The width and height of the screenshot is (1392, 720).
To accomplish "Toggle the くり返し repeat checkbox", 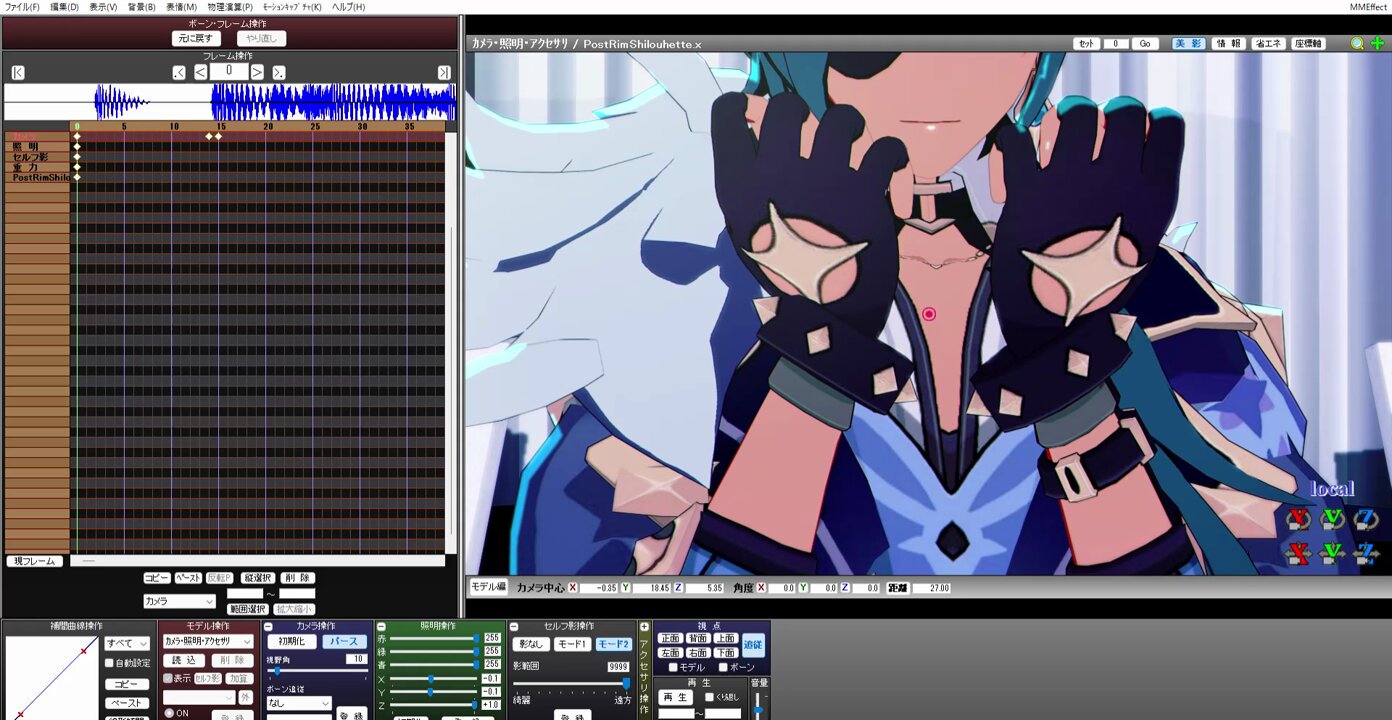I will click(710, 697).
